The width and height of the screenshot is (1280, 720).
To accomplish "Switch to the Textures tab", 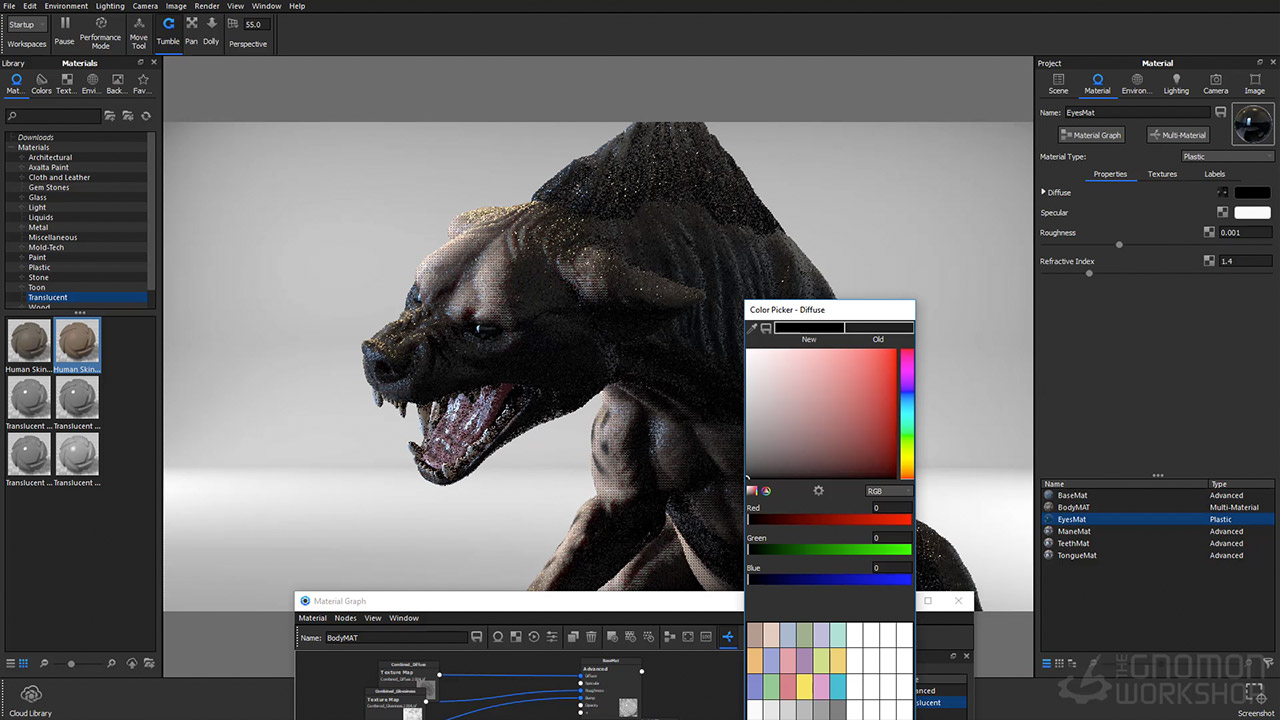I will tap(1162, 174).
